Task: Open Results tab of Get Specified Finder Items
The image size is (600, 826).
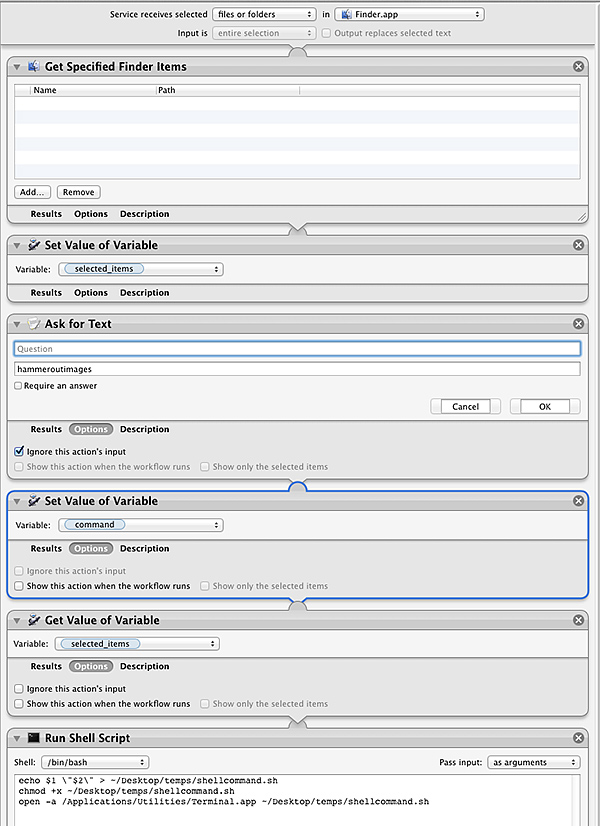Action: (x=46, y=214)
